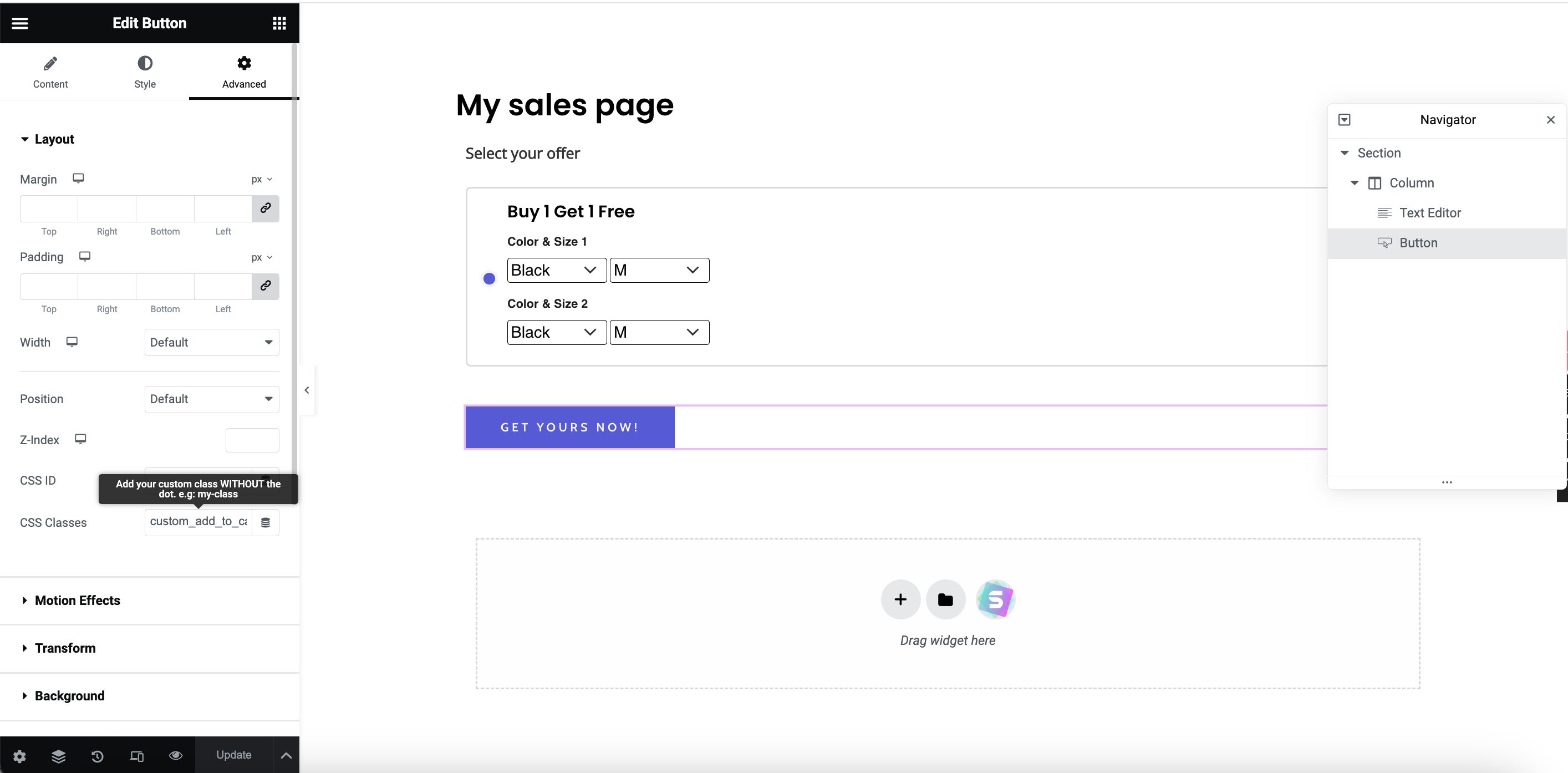
Task: Open the Envato template kit icon
Action: [995, 599]
